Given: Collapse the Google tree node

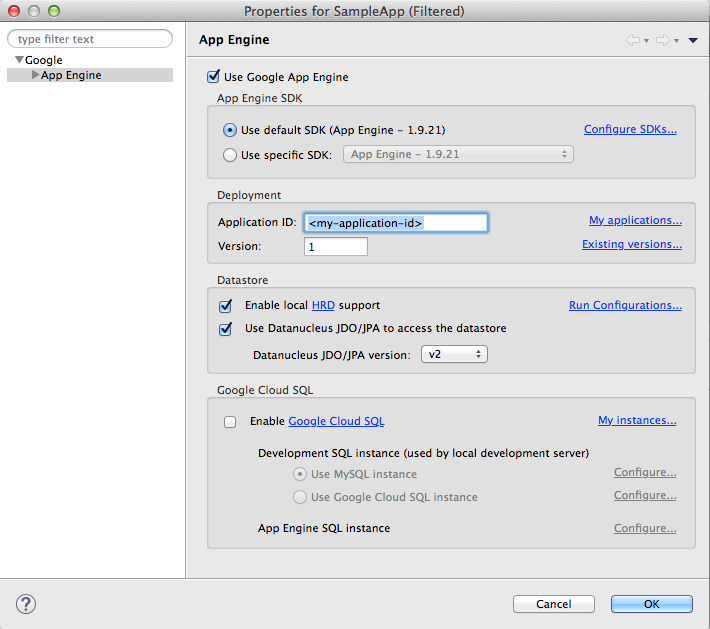Looking at the screenshot, I should (19, 60).
